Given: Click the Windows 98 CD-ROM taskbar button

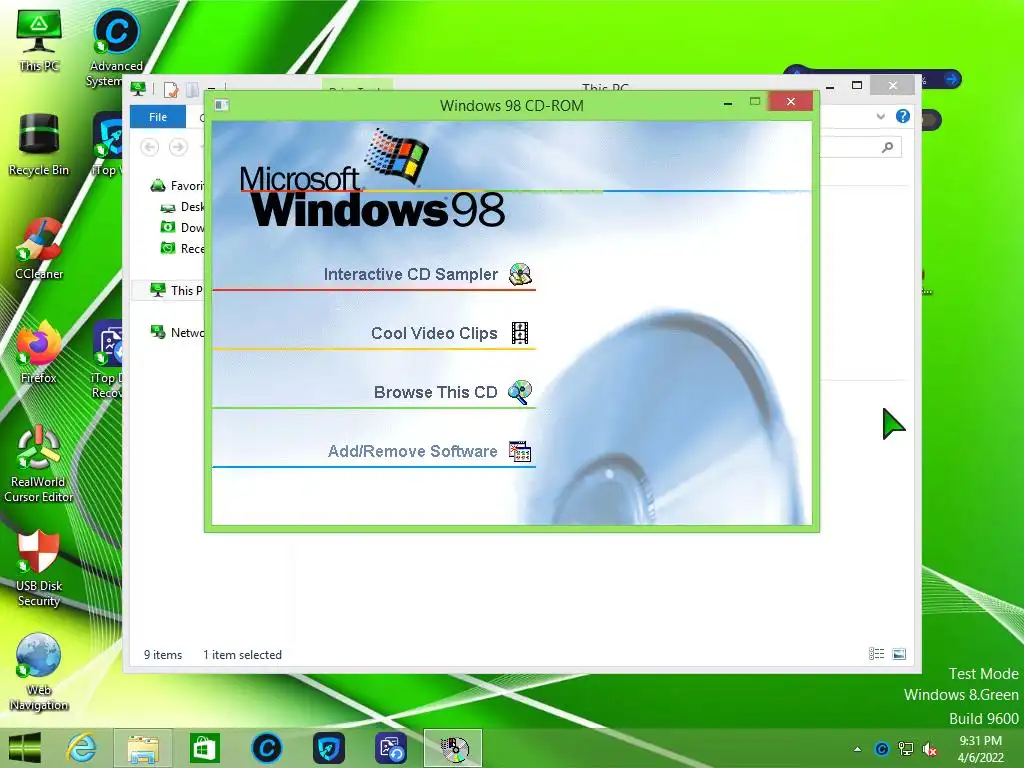Looking at the screenshot, I should [453, 748].
